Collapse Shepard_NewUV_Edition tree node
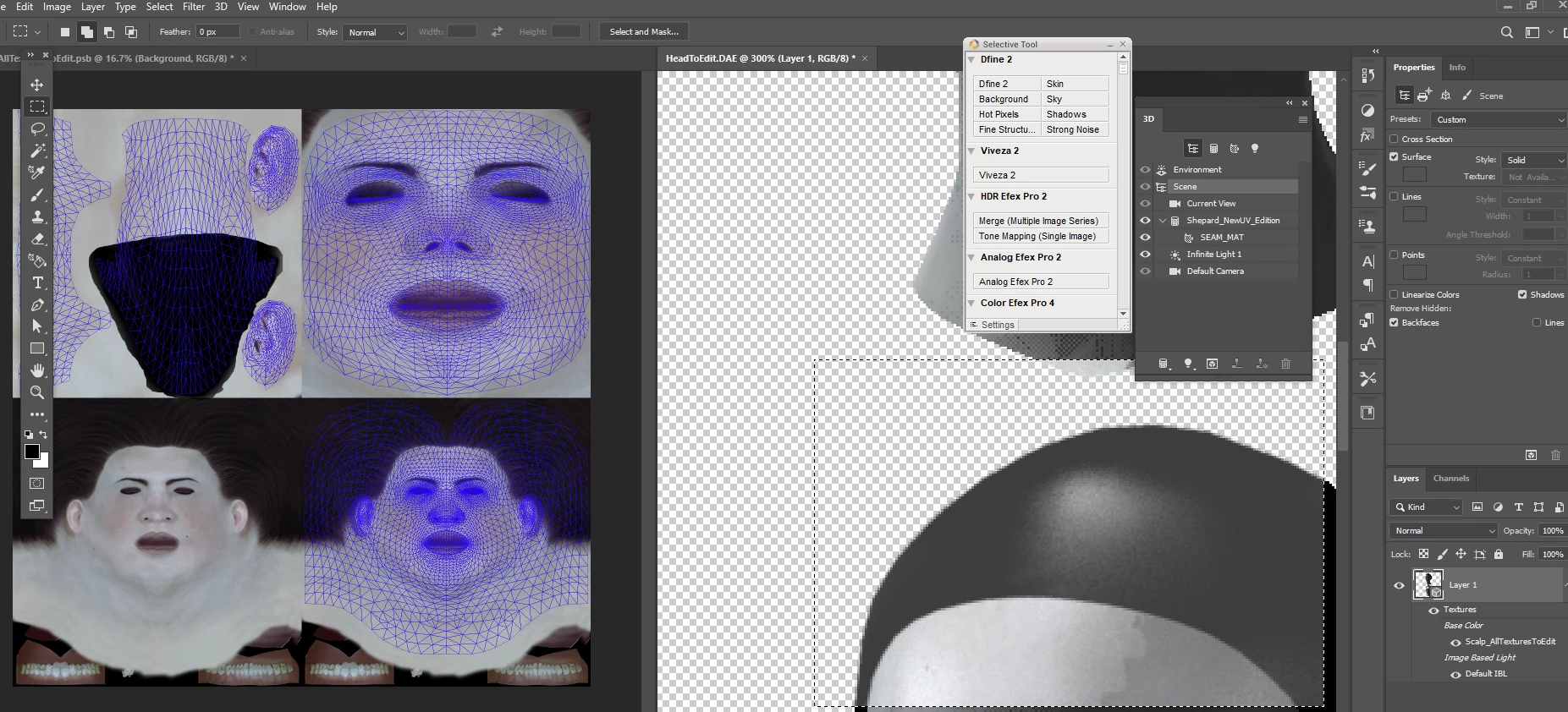The image size is (1568, 712). (x=1163, y=221)
